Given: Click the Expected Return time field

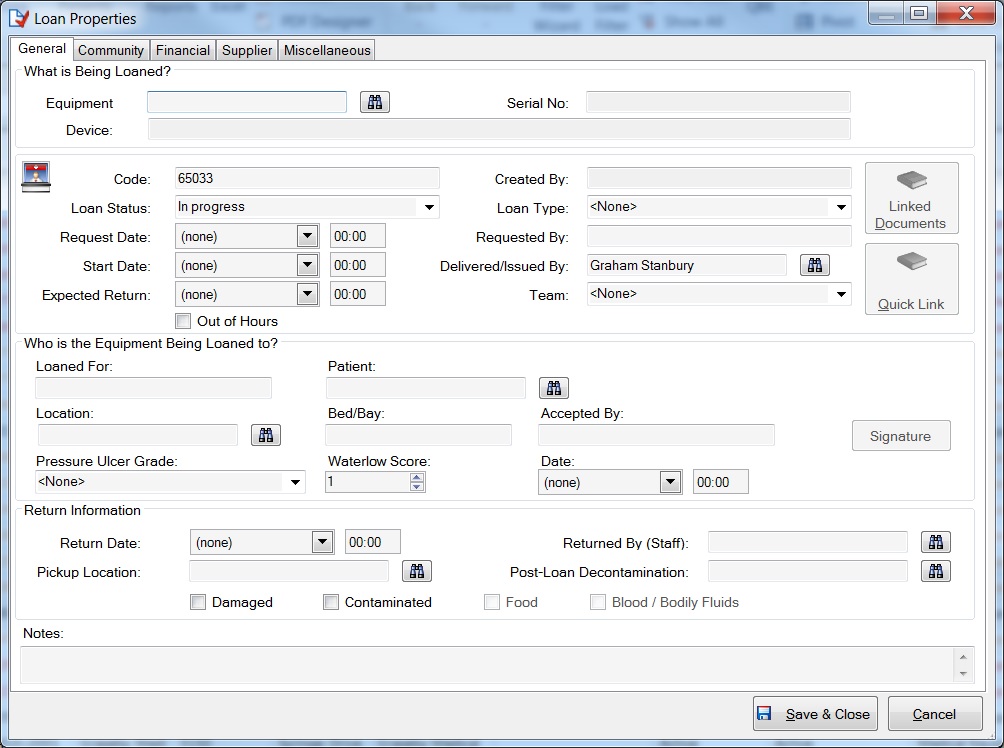Looking at the screenshot, I should click(358, 295).
